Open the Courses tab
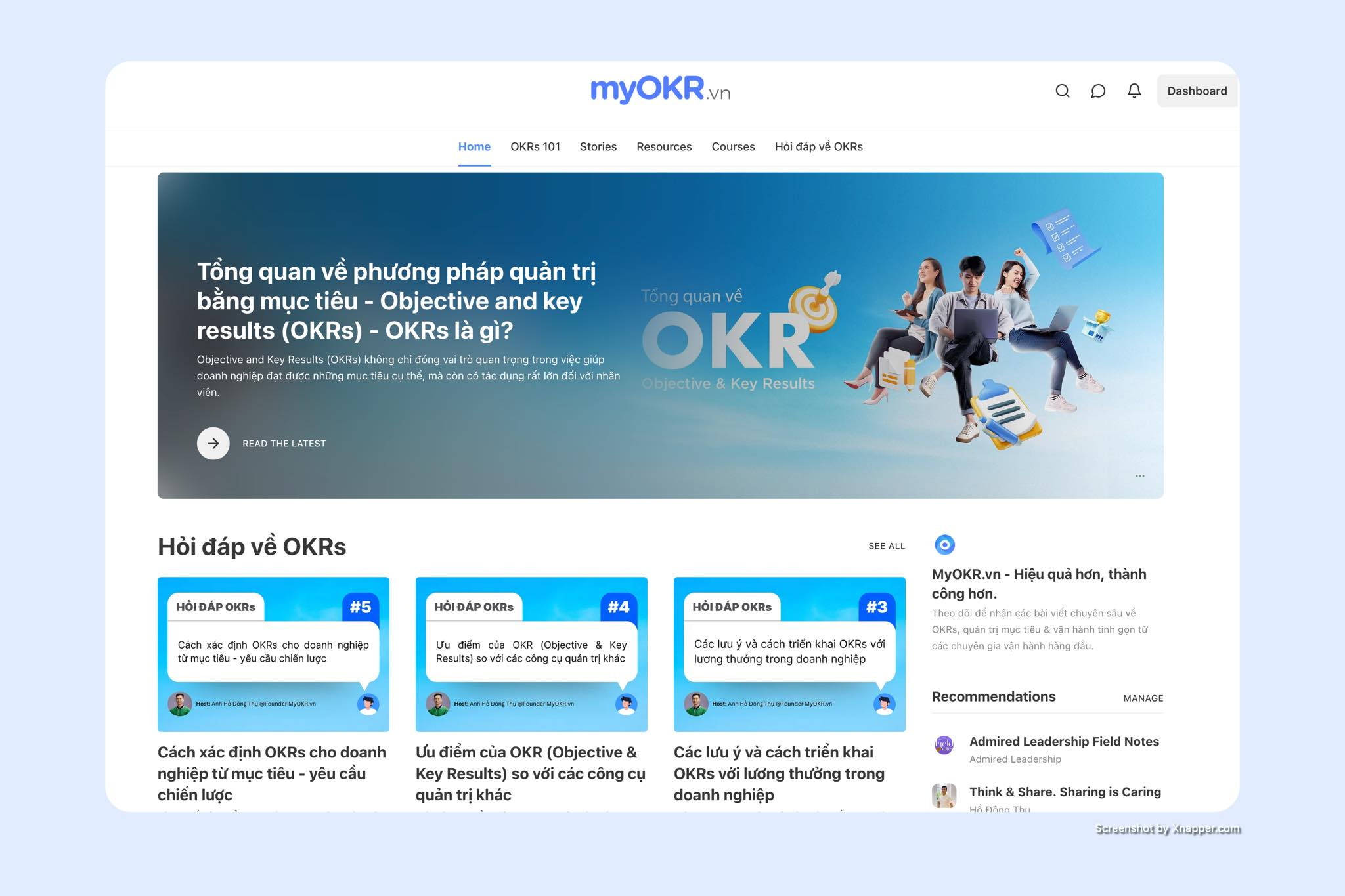The height and width of the screenshot is (896, 1345). tap(733, 146)
